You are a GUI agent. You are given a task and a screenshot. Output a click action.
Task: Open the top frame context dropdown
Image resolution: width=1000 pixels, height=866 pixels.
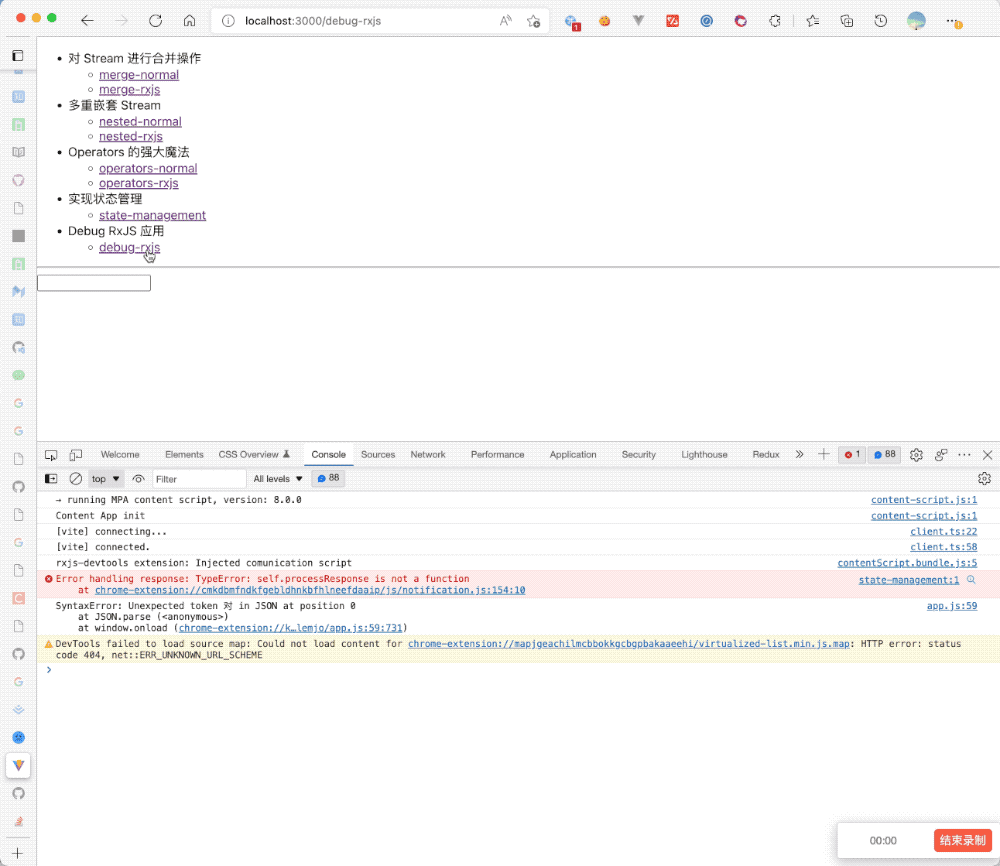pos(104,478)
